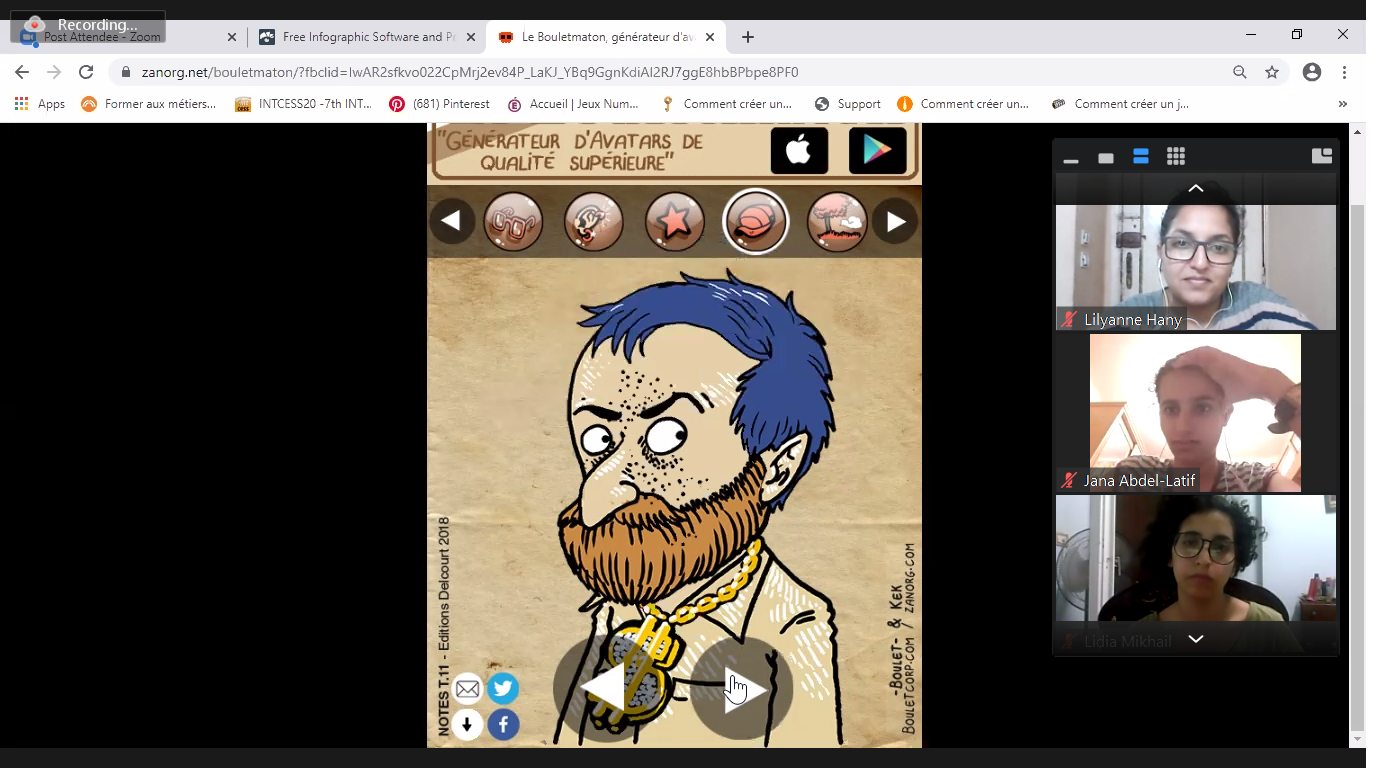Select the glasses category icon
The height and width of the screenshot is (768, 1376).
coord(513,221)
